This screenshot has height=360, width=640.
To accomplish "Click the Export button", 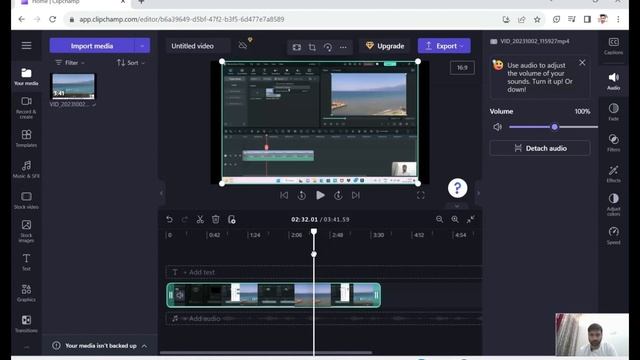I will [x=444, y=46].
